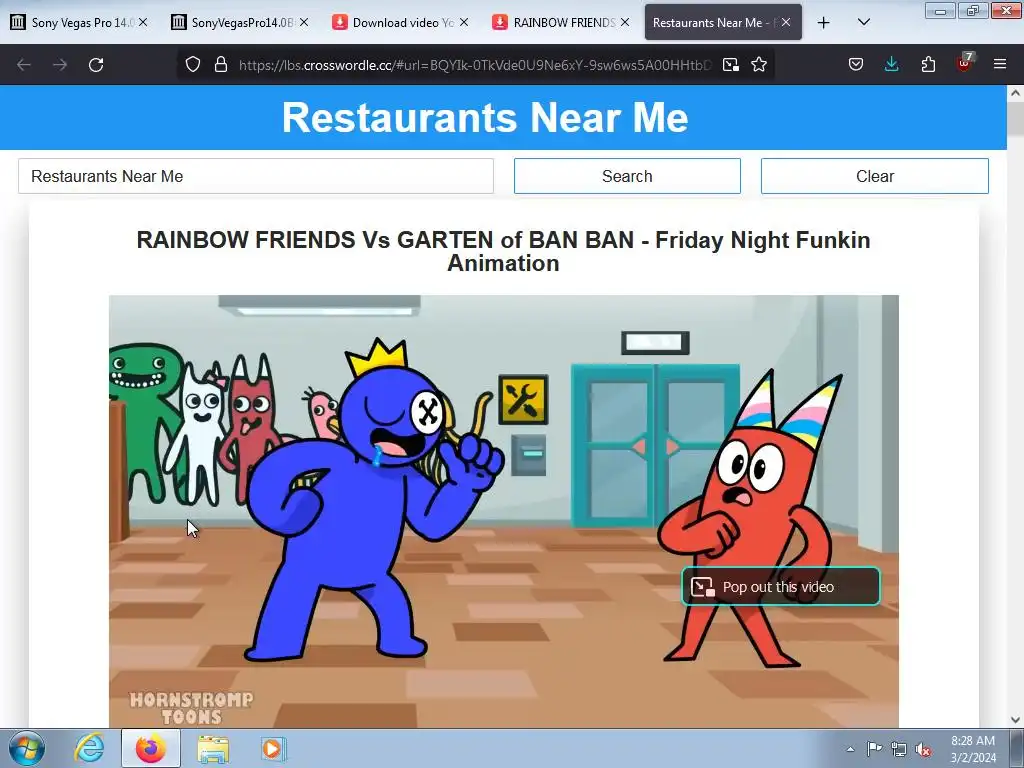Focus the Restaurants Near Me search field
1024x768 pixels.
[256, 176]
